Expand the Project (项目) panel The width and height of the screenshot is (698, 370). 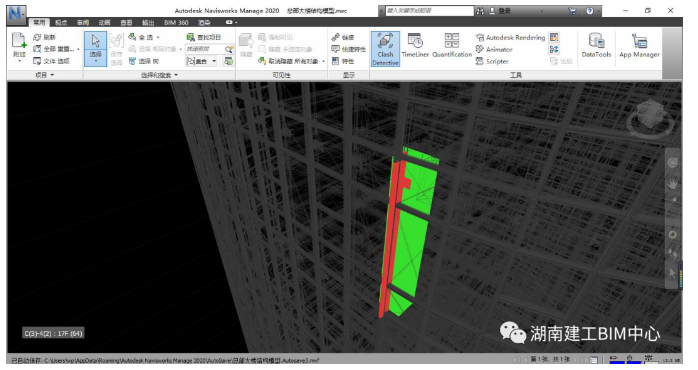pyautogui.click(x=45, y=75)
